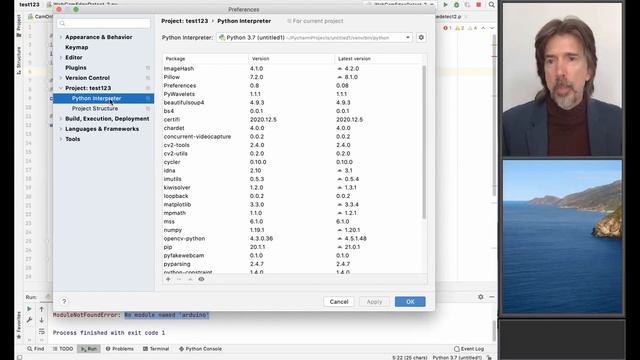Sort by Package column header
This screenshot has width=640, height=360.
pyautogui.click(x=205, y=59)
